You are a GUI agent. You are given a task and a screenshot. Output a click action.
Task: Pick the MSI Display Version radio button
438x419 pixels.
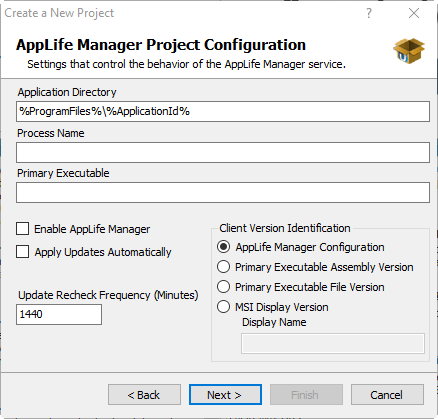pos(223,307)
